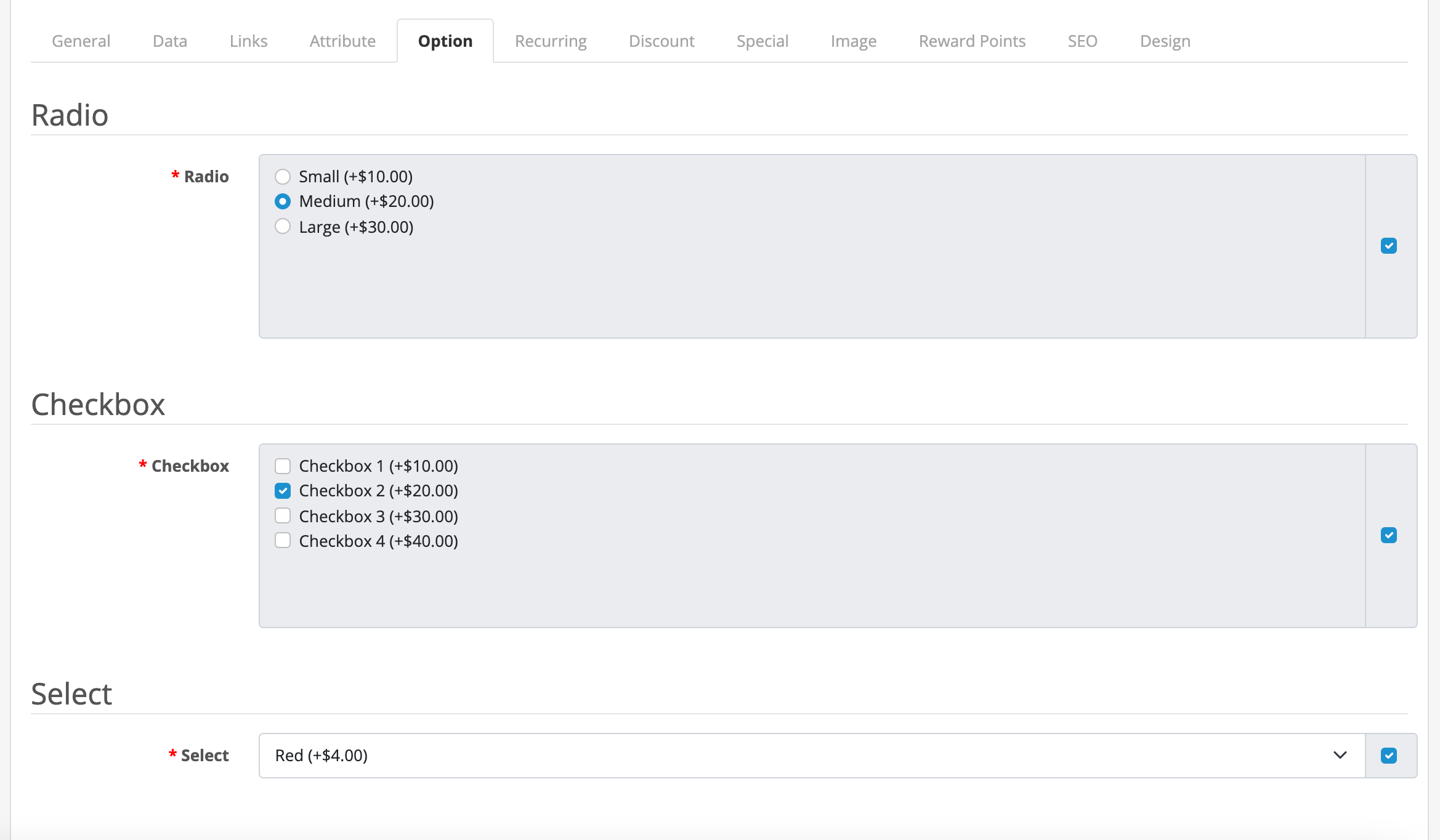Tick Checkbox 3 (+$30.00)
This screenshot has width=1440, height=840.
(283, 515)
